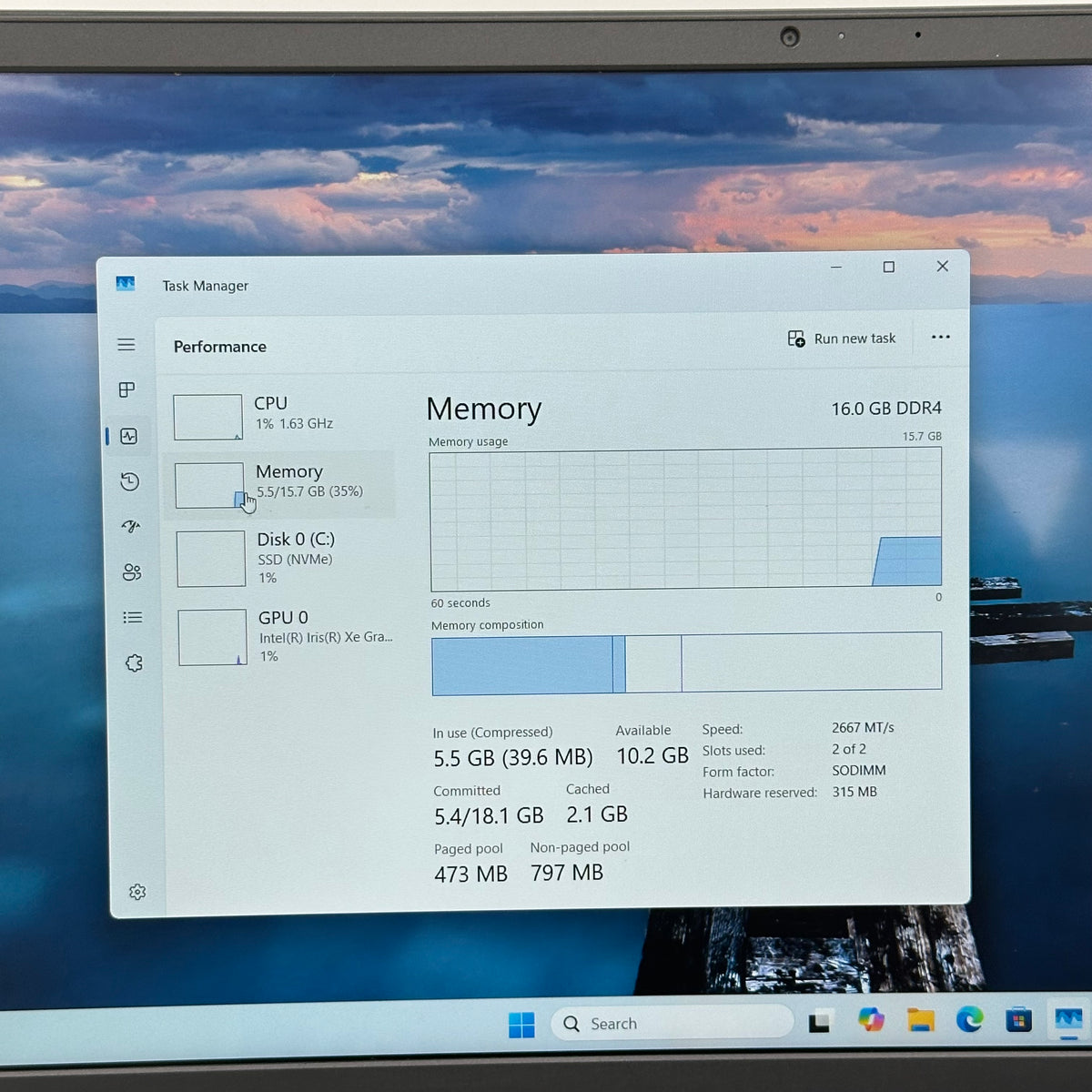Click the Cached value 2.1 GB
The image size is (1092, 1092).
point(597,814)
